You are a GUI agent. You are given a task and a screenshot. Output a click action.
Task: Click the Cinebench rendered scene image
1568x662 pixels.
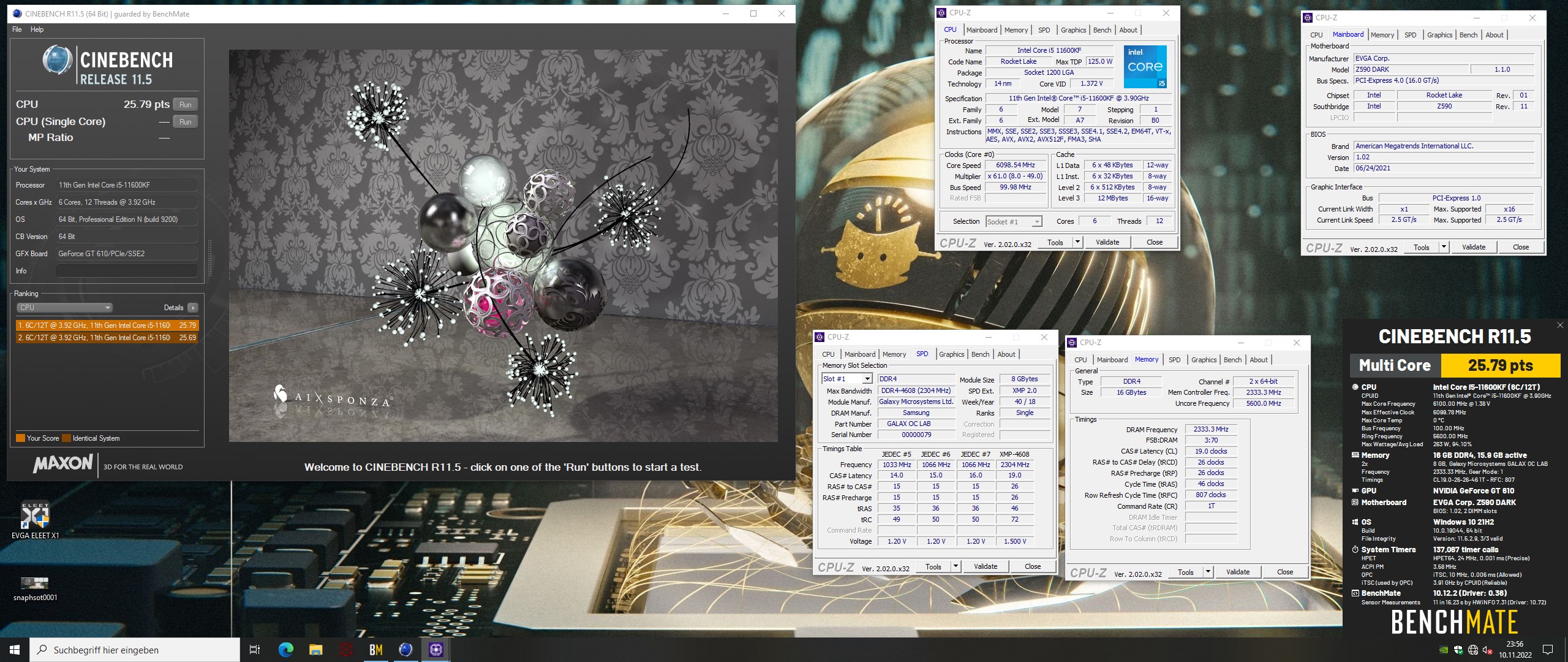503,246
